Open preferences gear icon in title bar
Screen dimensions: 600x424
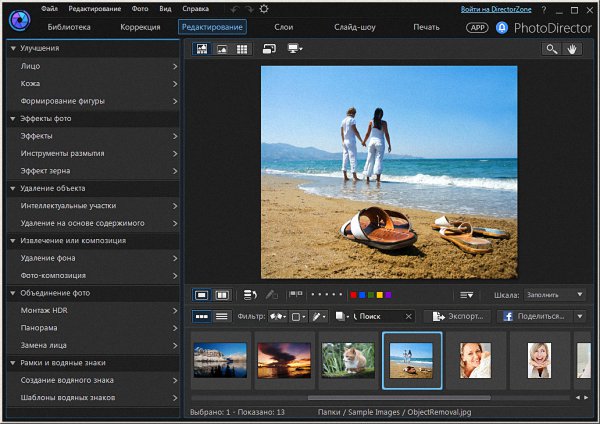(264, 9)
